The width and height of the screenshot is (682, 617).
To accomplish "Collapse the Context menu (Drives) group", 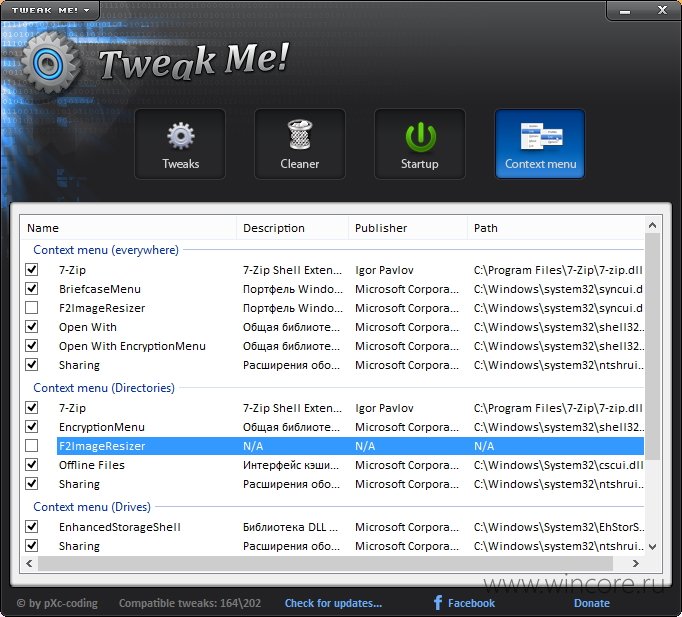I will coord(92,507).
